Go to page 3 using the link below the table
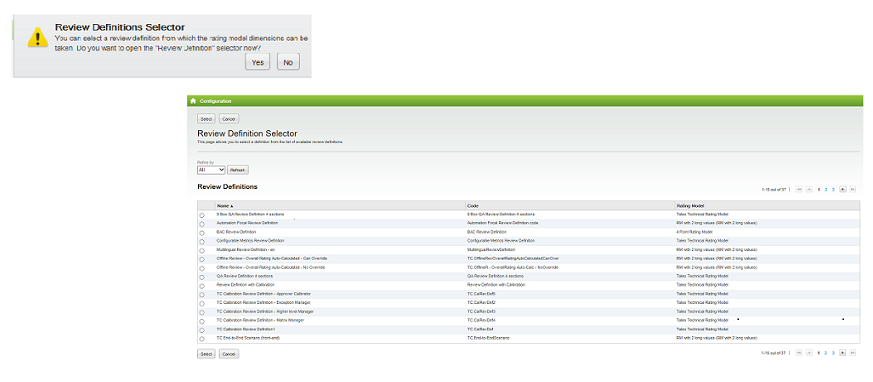 pos(833,352)
